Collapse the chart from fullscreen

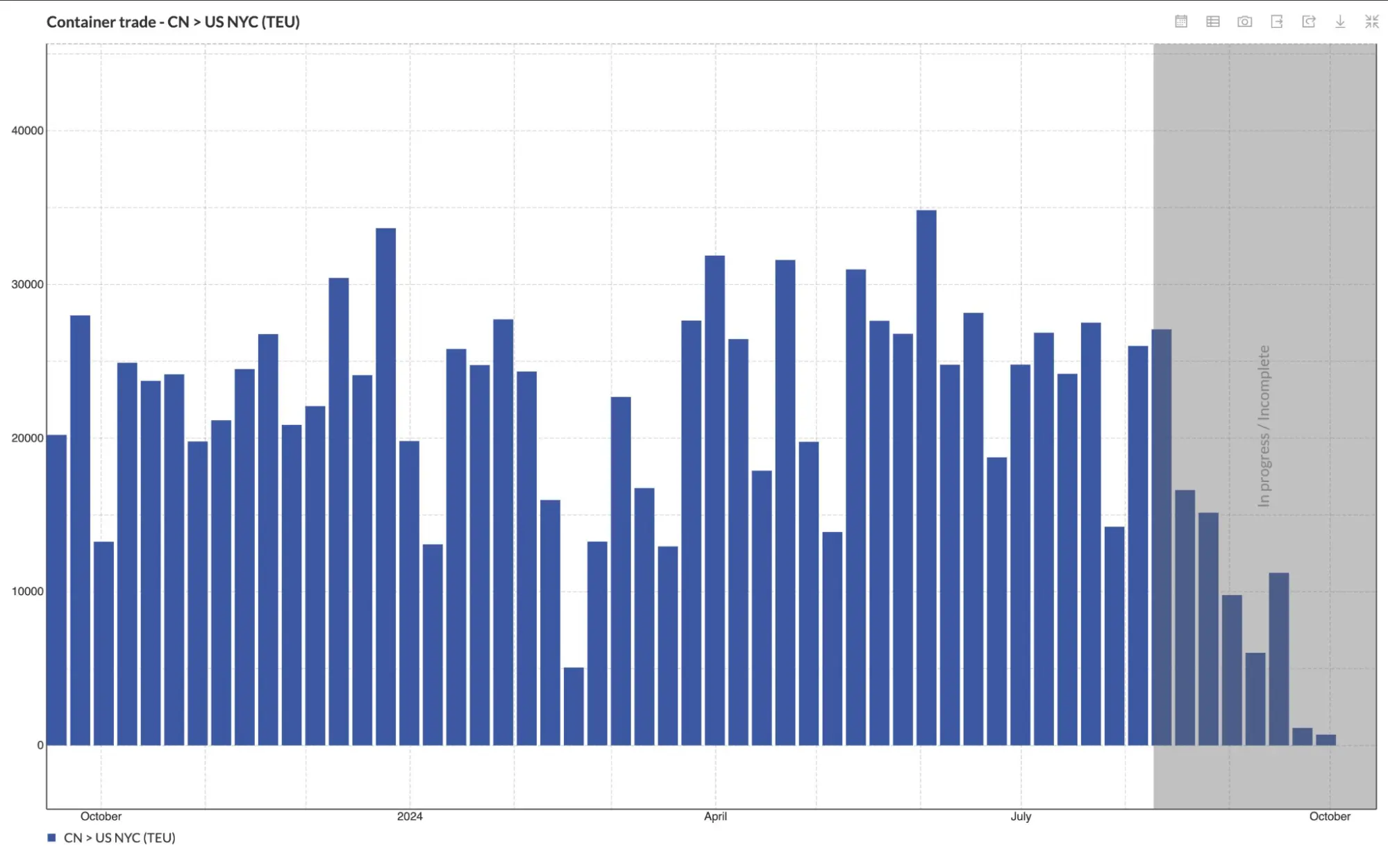coord(1372,22)
